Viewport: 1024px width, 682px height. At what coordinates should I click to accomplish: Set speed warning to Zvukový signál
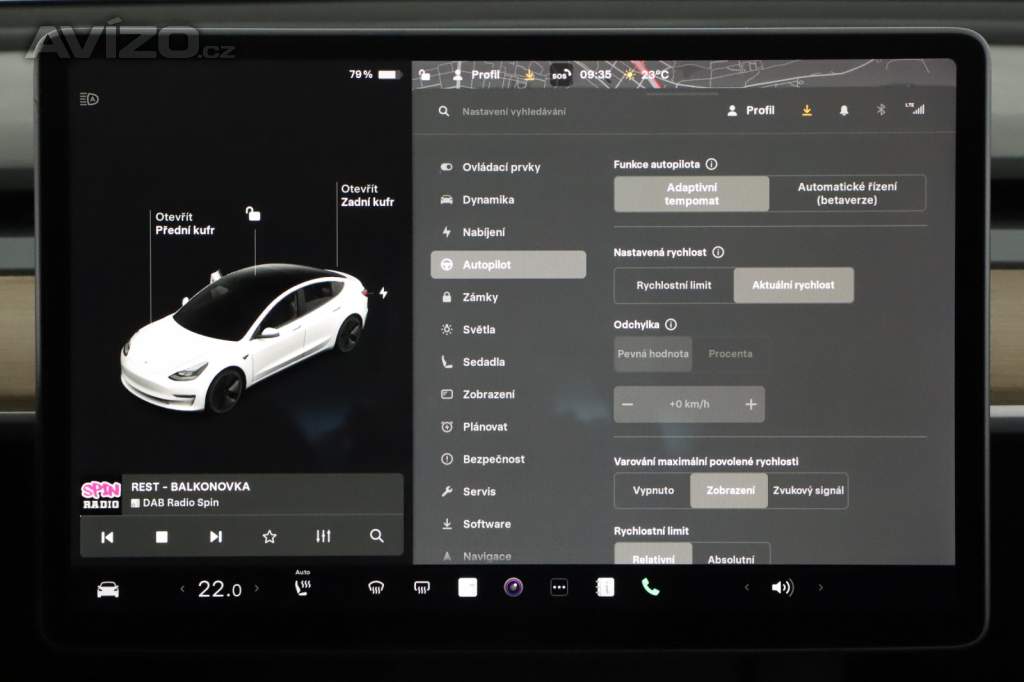[808, 491]
